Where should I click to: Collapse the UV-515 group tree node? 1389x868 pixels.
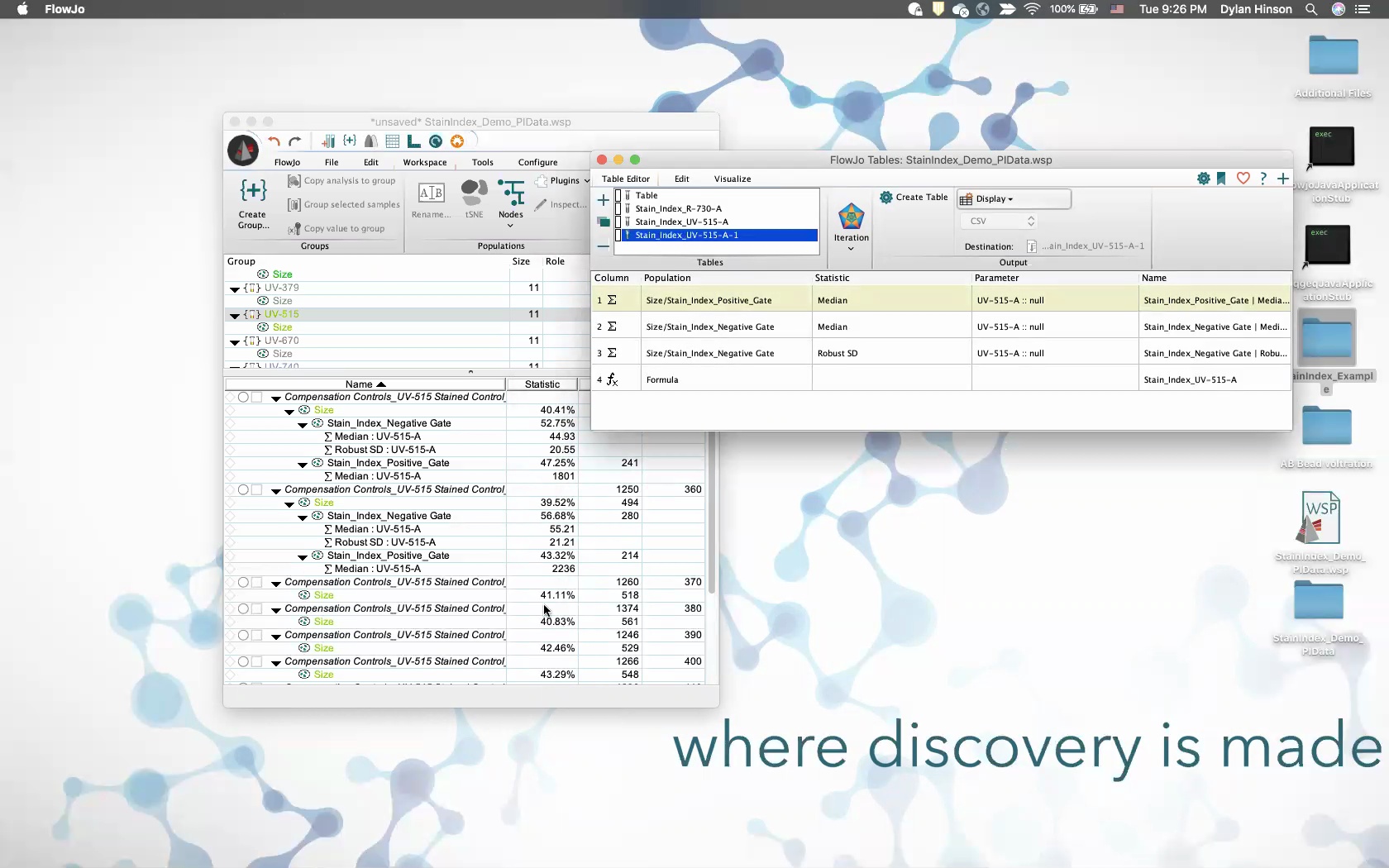point(235,316)
